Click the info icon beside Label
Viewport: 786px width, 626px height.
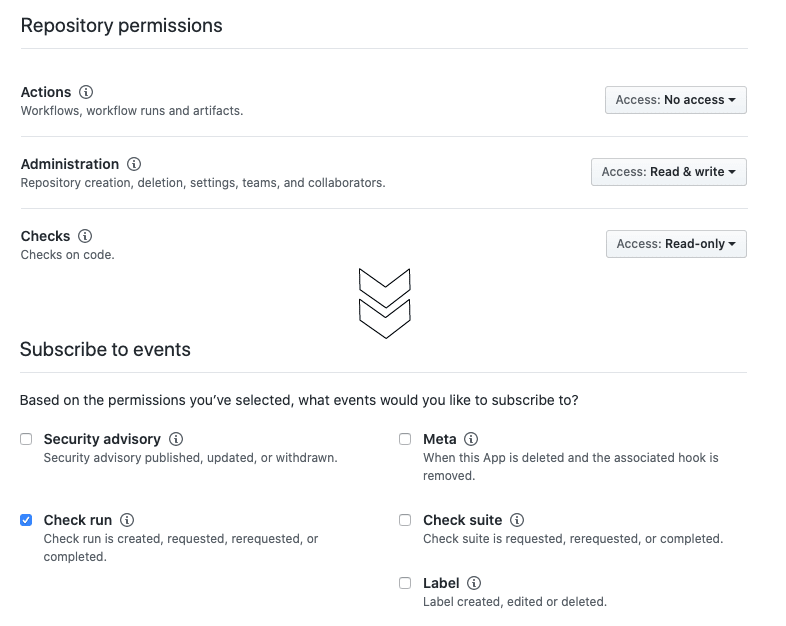point(474,583)
